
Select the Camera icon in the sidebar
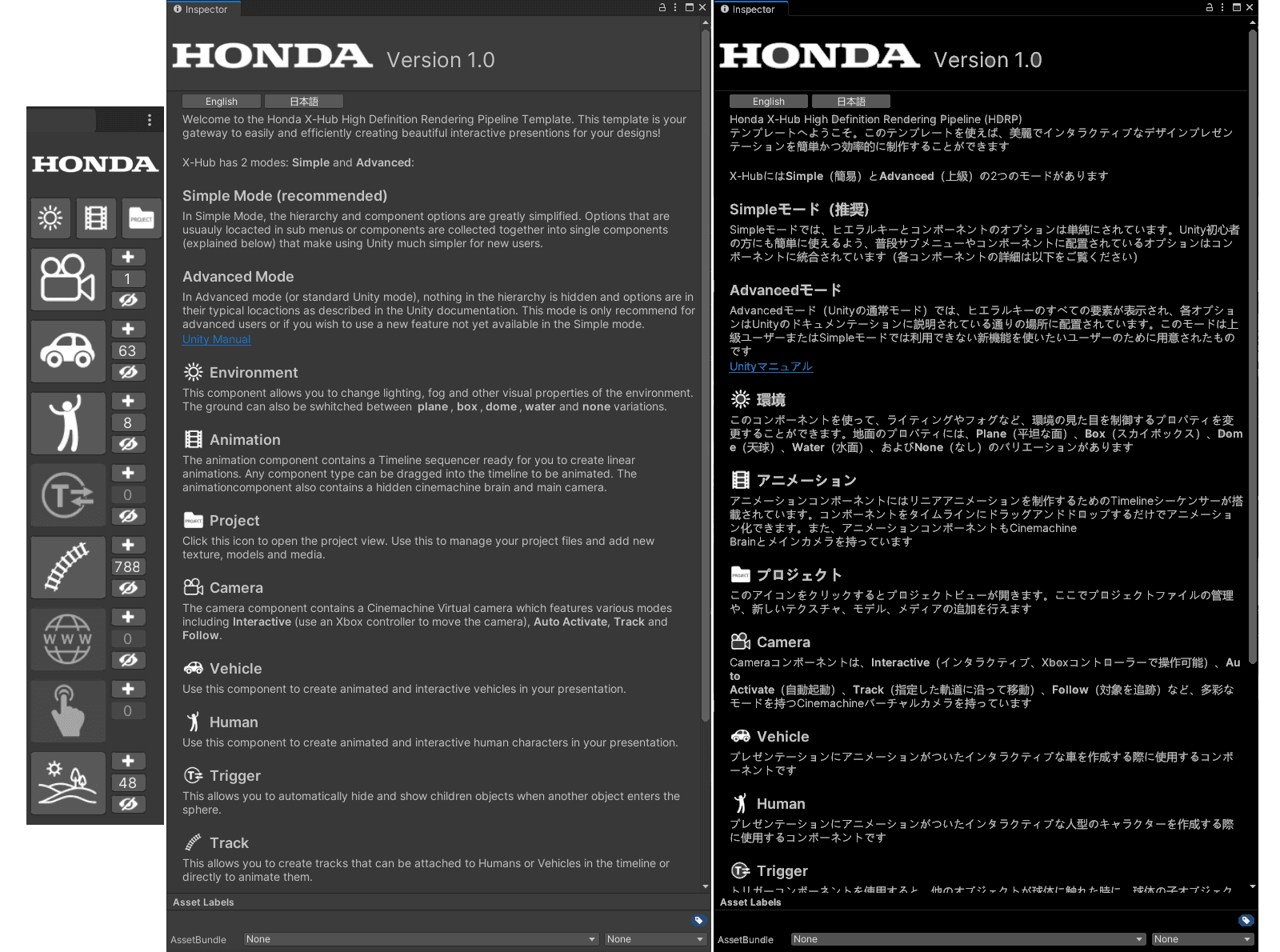[68, 278]
